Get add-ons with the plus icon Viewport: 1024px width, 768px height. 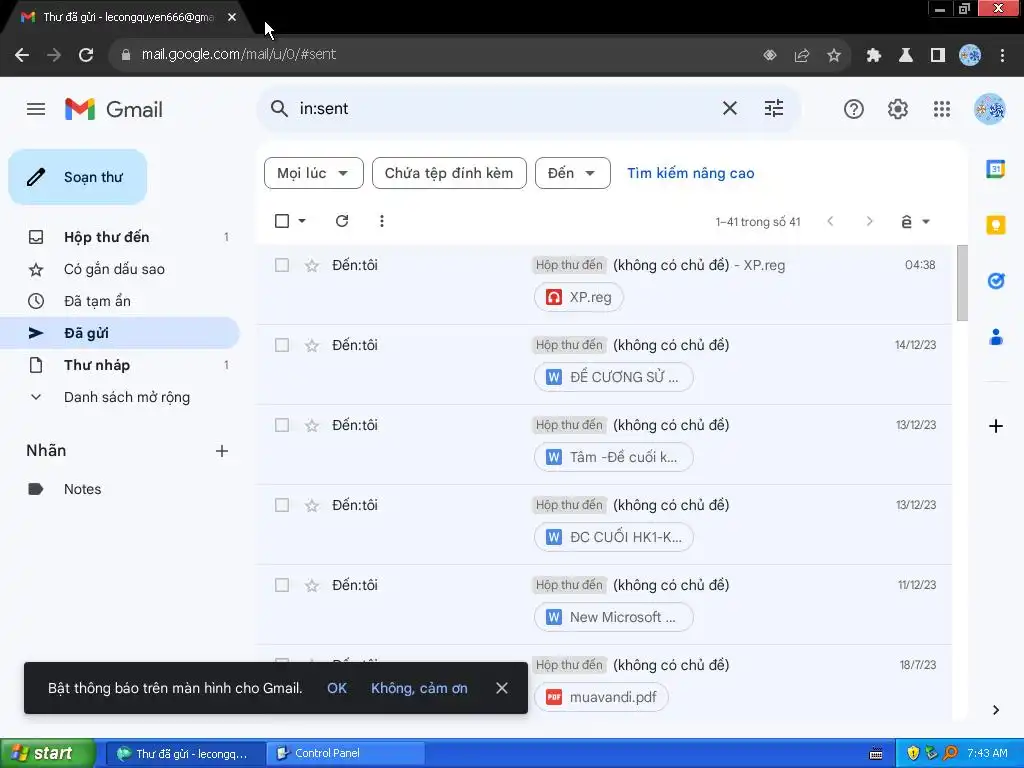coord(995,426)
